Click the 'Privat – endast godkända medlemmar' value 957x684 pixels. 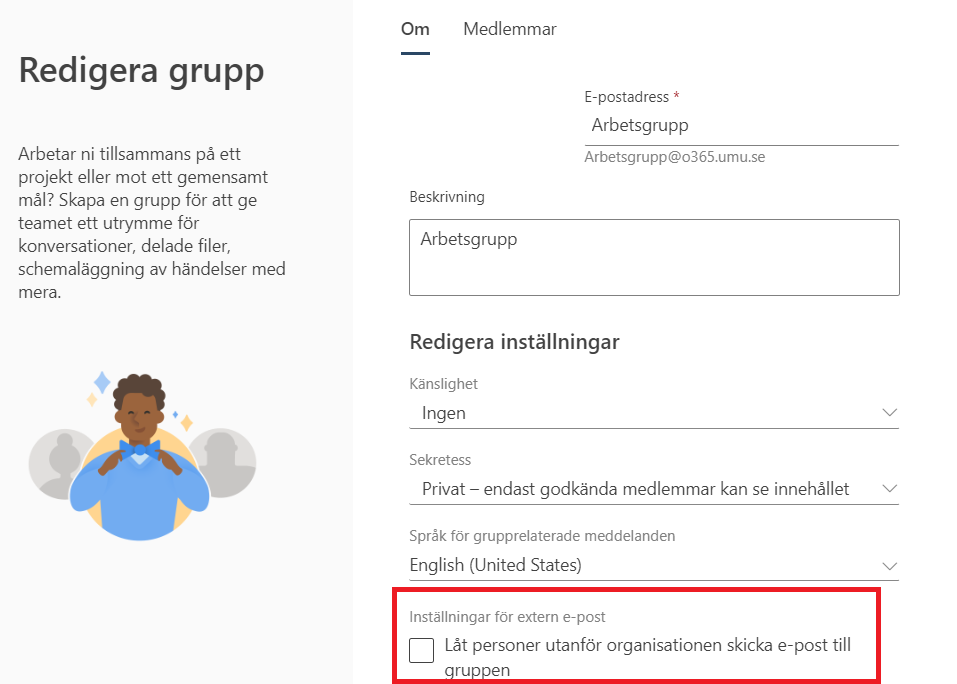coord(635,489)
